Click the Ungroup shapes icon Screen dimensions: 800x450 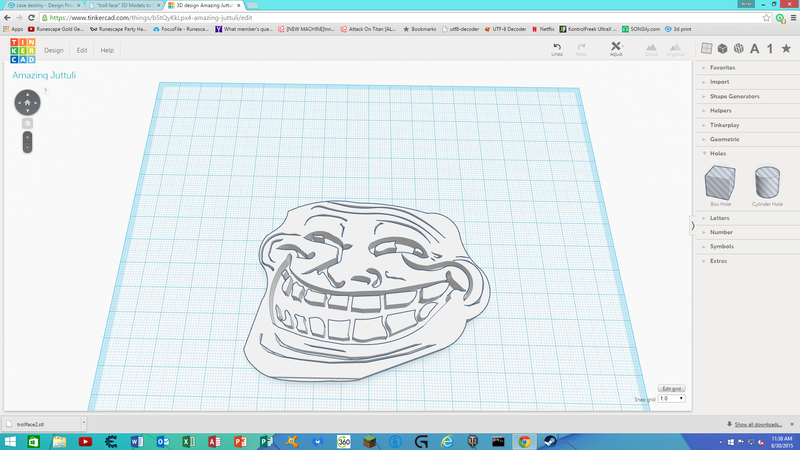pos(675,49)
